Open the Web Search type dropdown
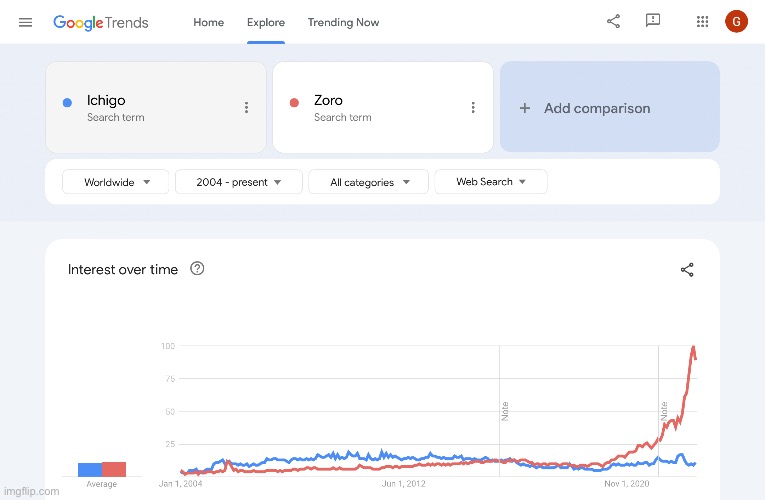 pos(491,181)
